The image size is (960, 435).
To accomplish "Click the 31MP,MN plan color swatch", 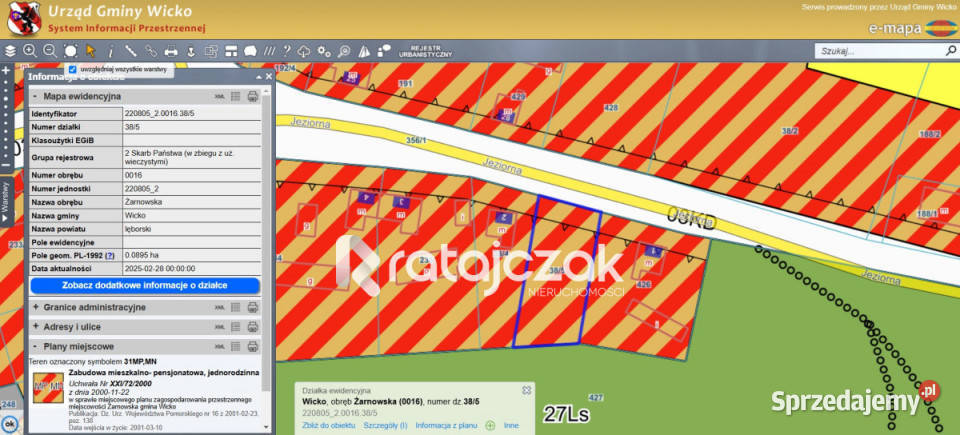I will pyautogui.click(x=46, y=390).
